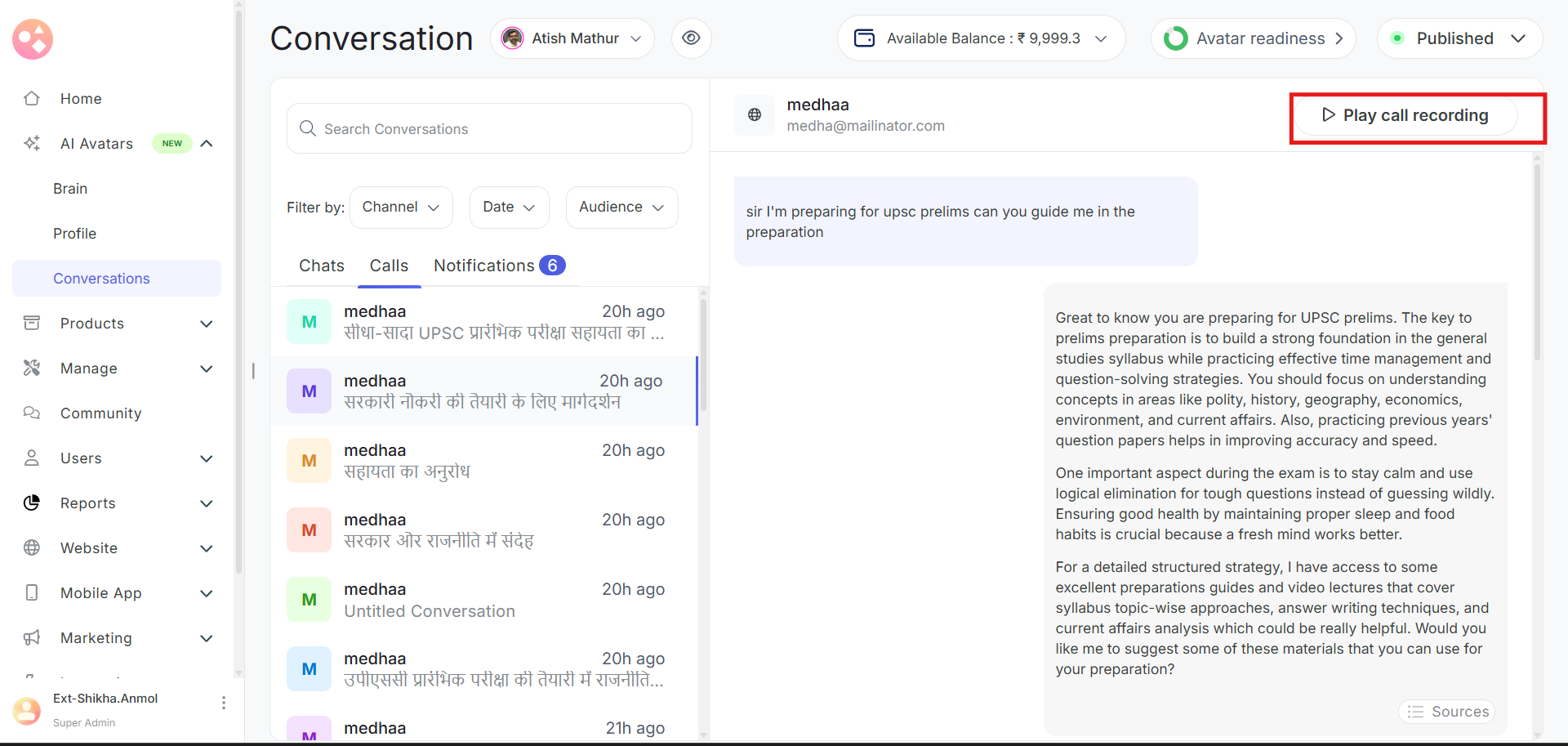Click the Marketing megaphone icon
This screenshot has height=746, width=1568.
click(x=32, y=638)
